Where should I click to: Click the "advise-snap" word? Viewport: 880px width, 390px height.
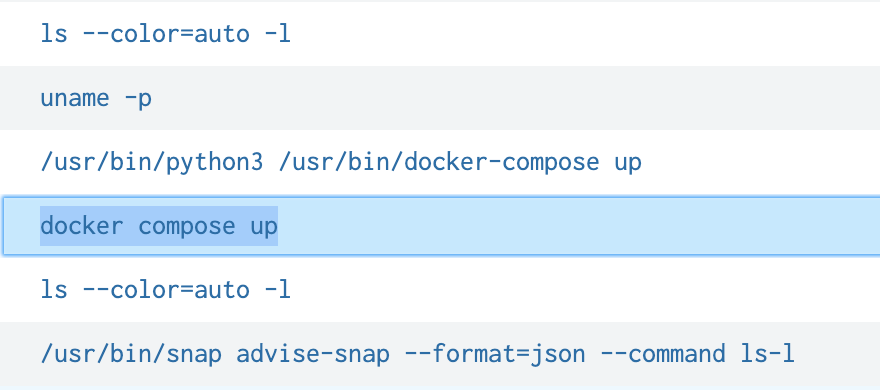(x=313, y=354)
